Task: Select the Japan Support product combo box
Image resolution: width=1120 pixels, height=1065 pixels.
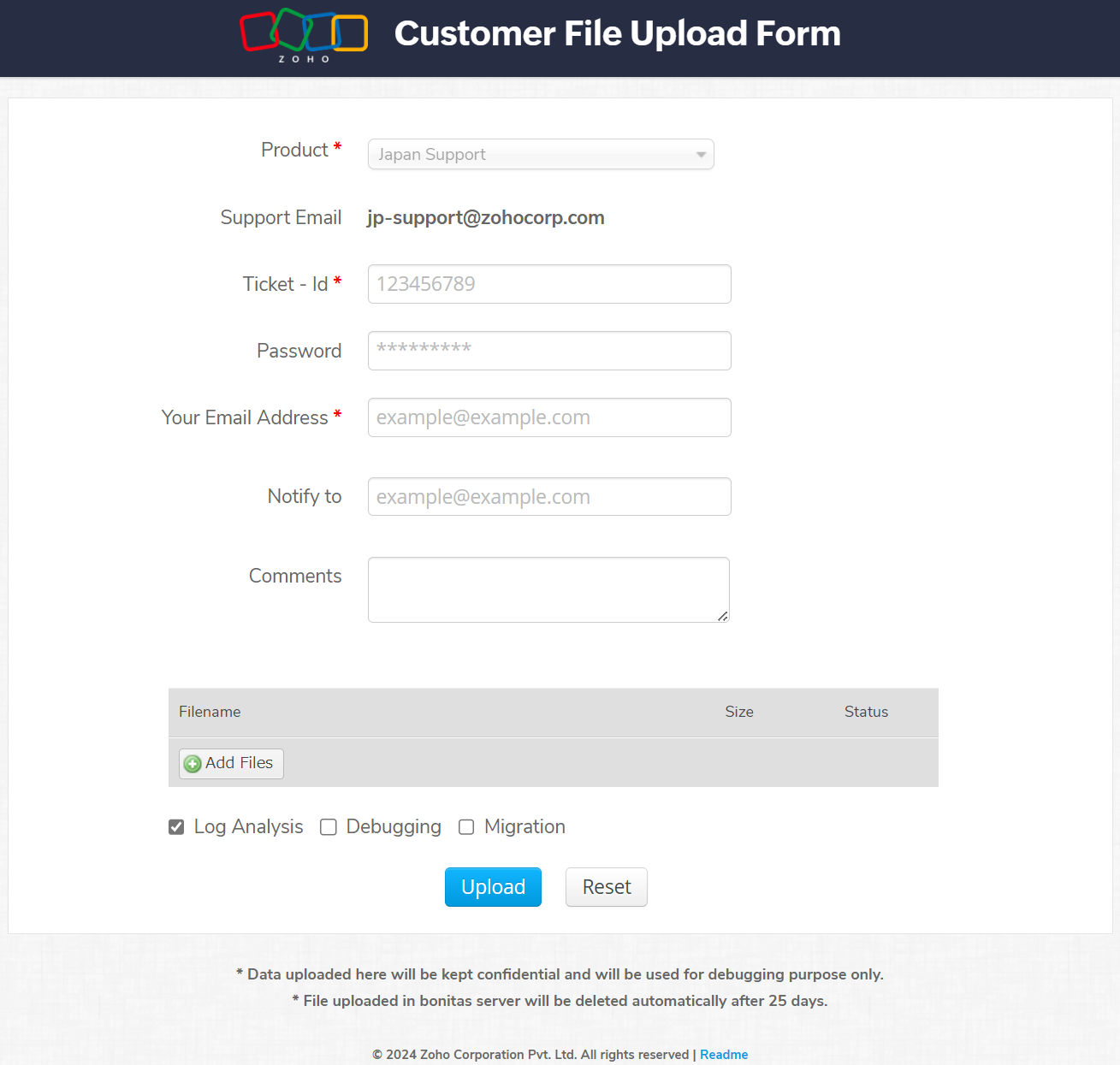Action: 530,155
